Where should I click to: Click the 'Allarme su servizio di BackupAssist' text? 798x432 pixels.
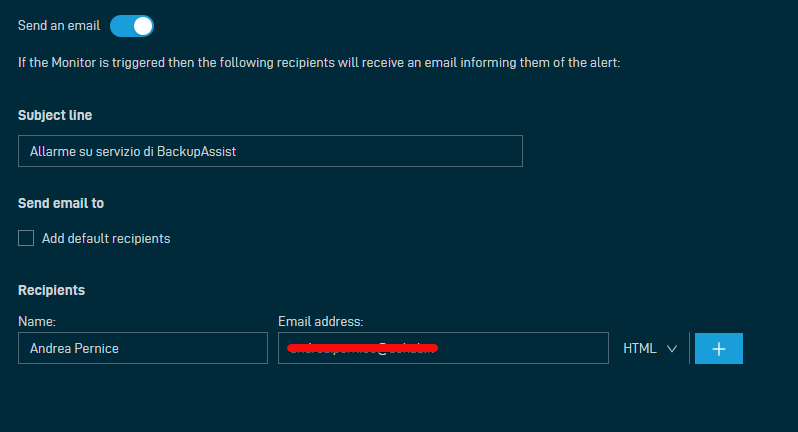[133, 152]
